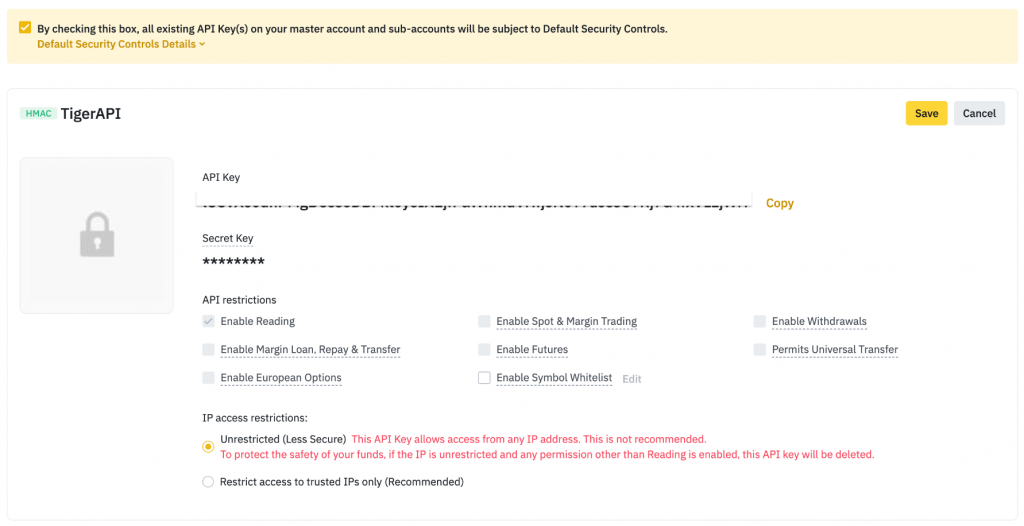
Task: Enable Spot & Margin Trading
Action: click(x=484, y=321)
